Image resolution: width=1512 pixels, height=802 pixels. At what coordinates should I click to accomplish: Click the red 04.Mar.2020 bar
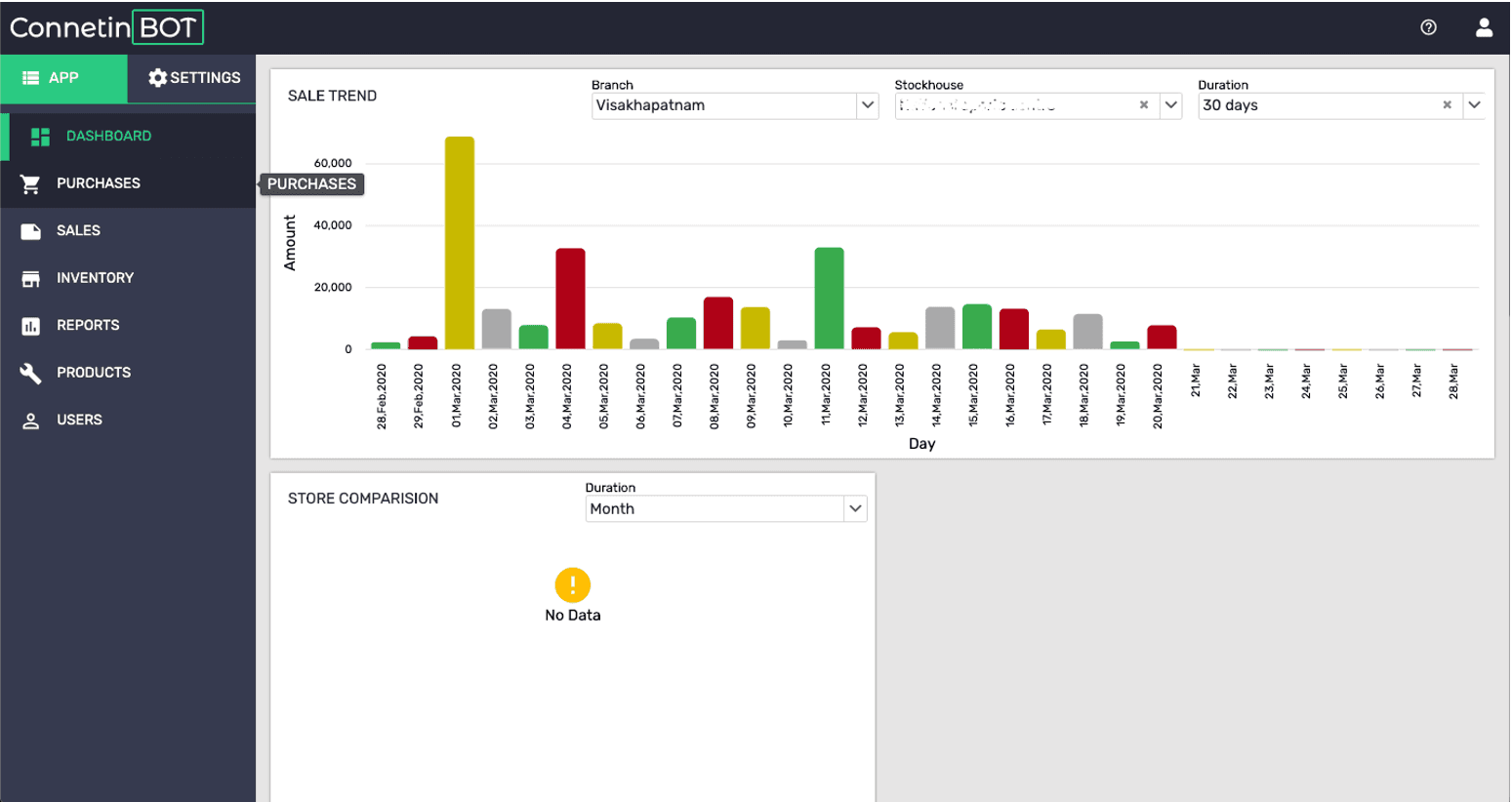[x=571, y=299]
